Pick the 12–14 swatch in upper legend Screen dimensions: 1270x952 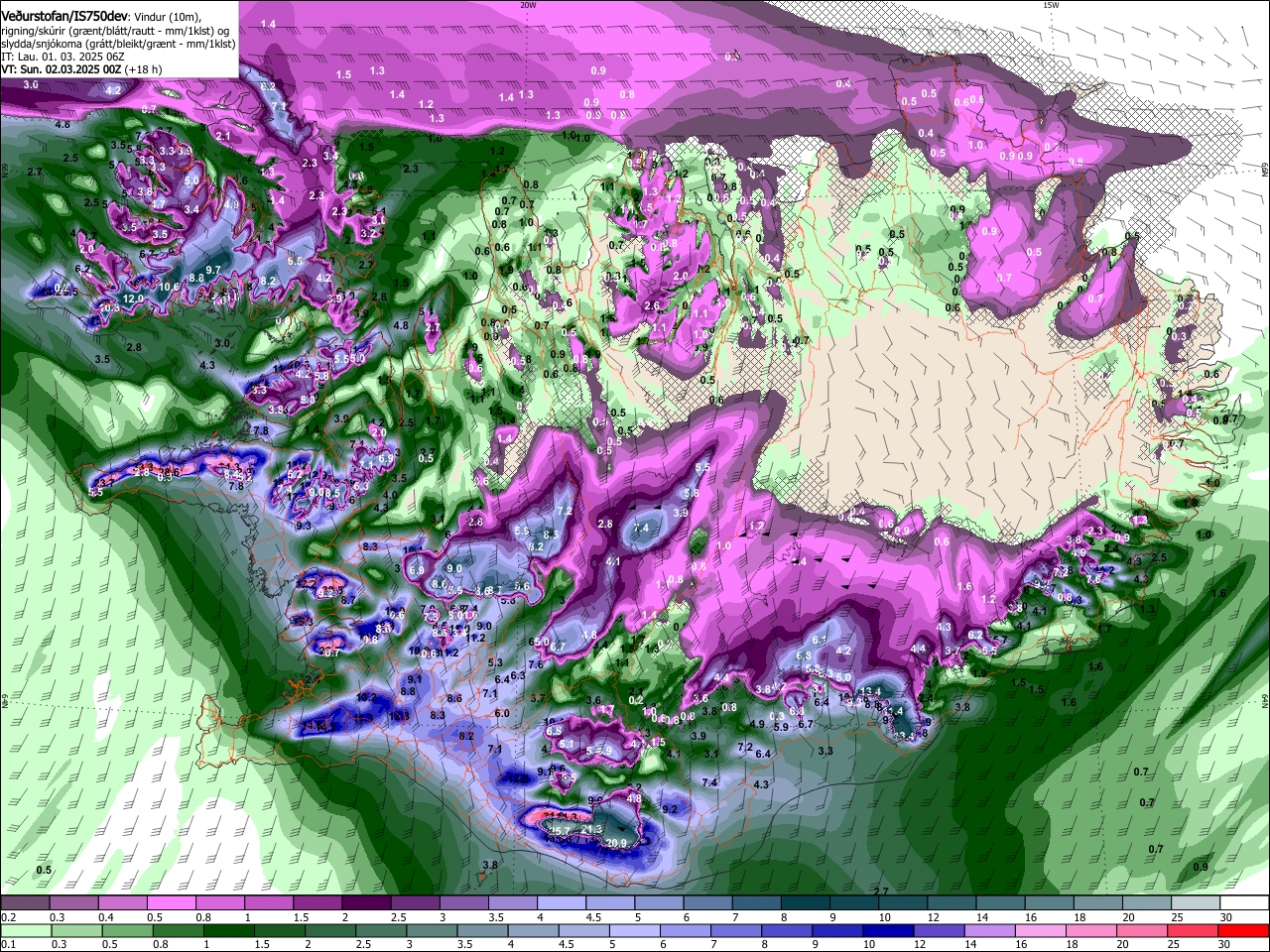coord(951,903)
